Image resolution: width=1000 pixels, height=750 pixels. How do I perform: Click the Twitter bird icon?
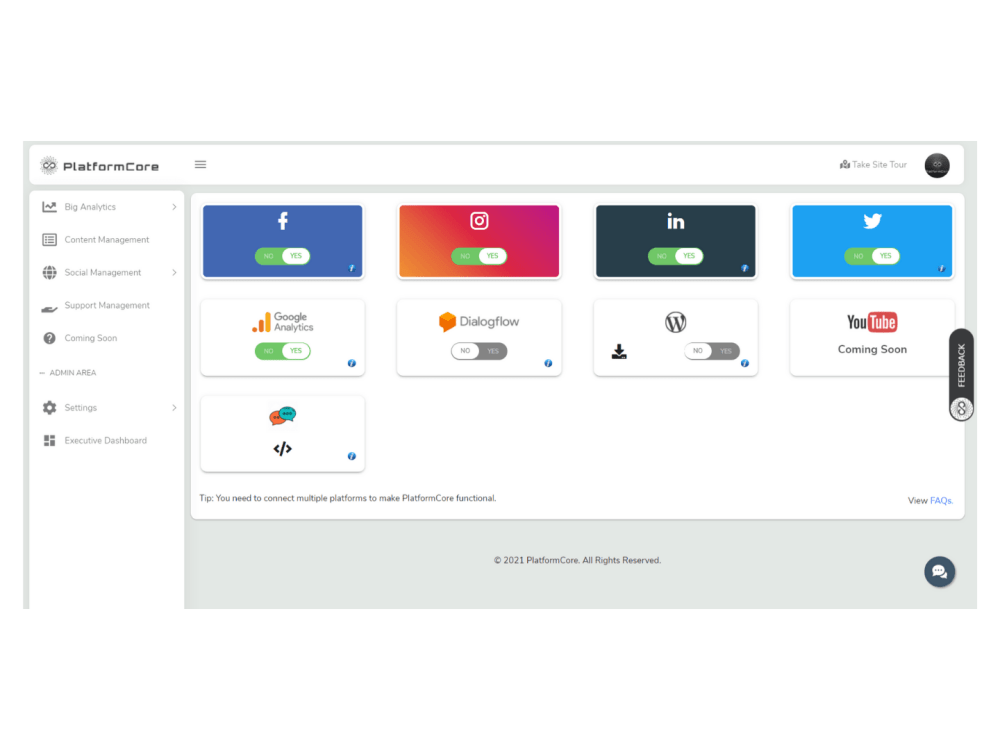(872, 221)
